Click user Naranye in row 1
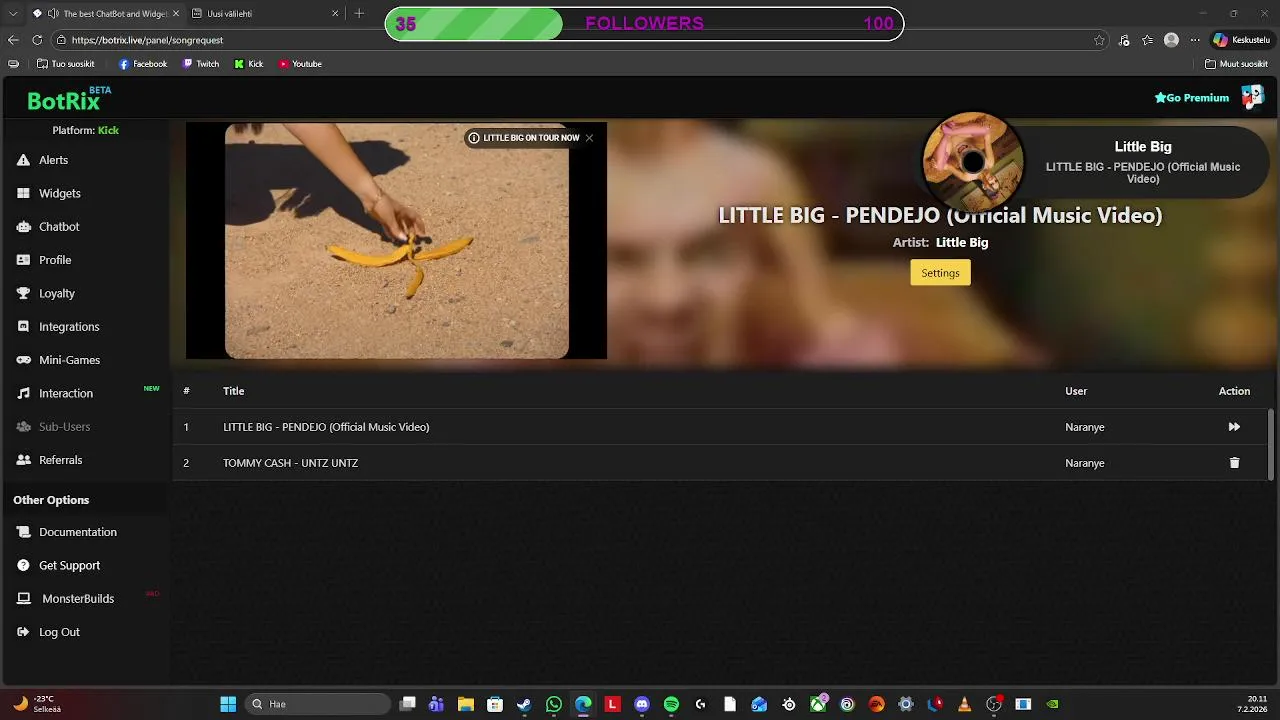 pos(1085,427)
